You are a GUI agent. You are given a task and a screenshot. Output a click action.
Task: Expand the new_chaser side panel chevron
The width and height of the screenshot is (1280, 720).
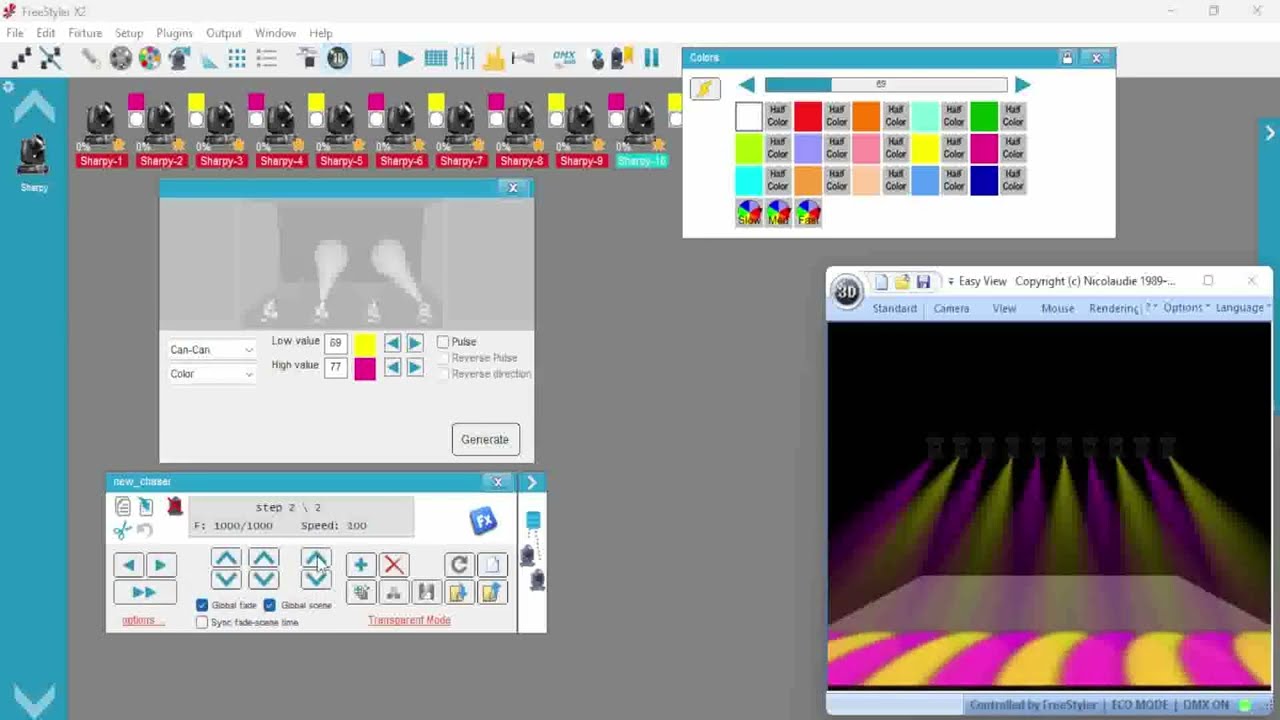pos(531,482)
